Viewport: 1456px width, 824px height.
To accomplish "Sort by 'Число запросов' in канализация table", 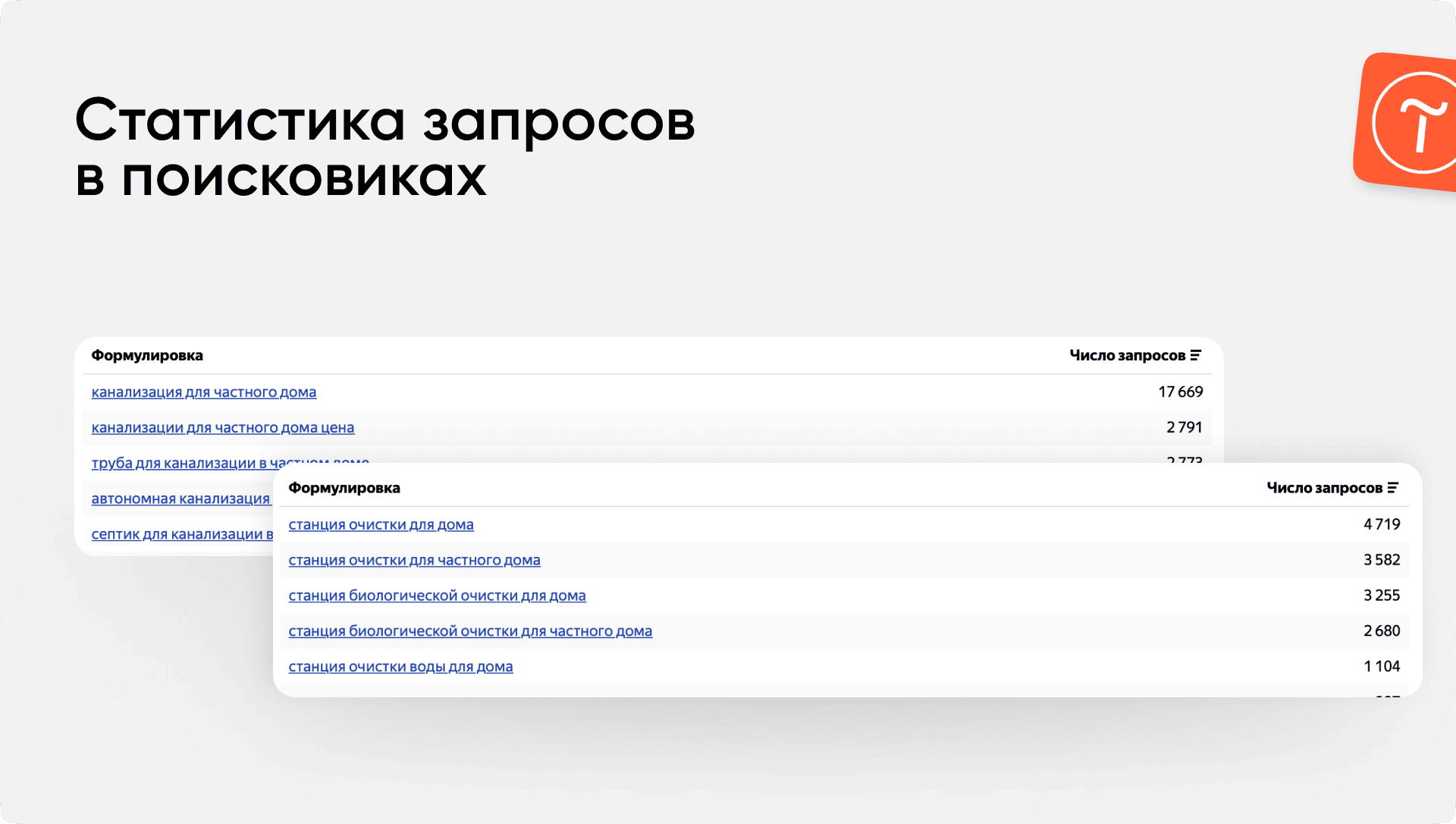I will [1127, 355].
